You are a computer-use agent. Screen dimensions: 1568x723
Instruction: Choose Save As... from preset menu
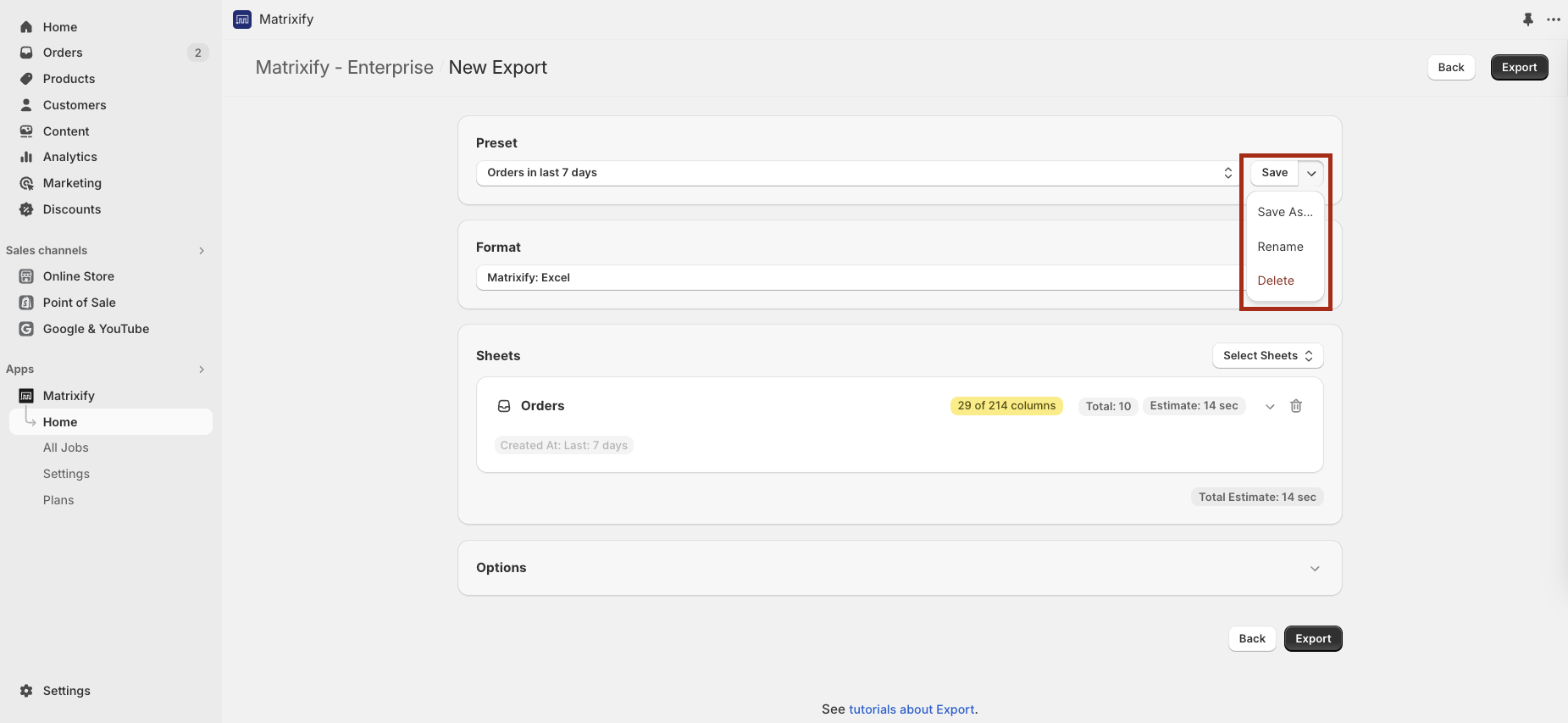[1284, 212]
